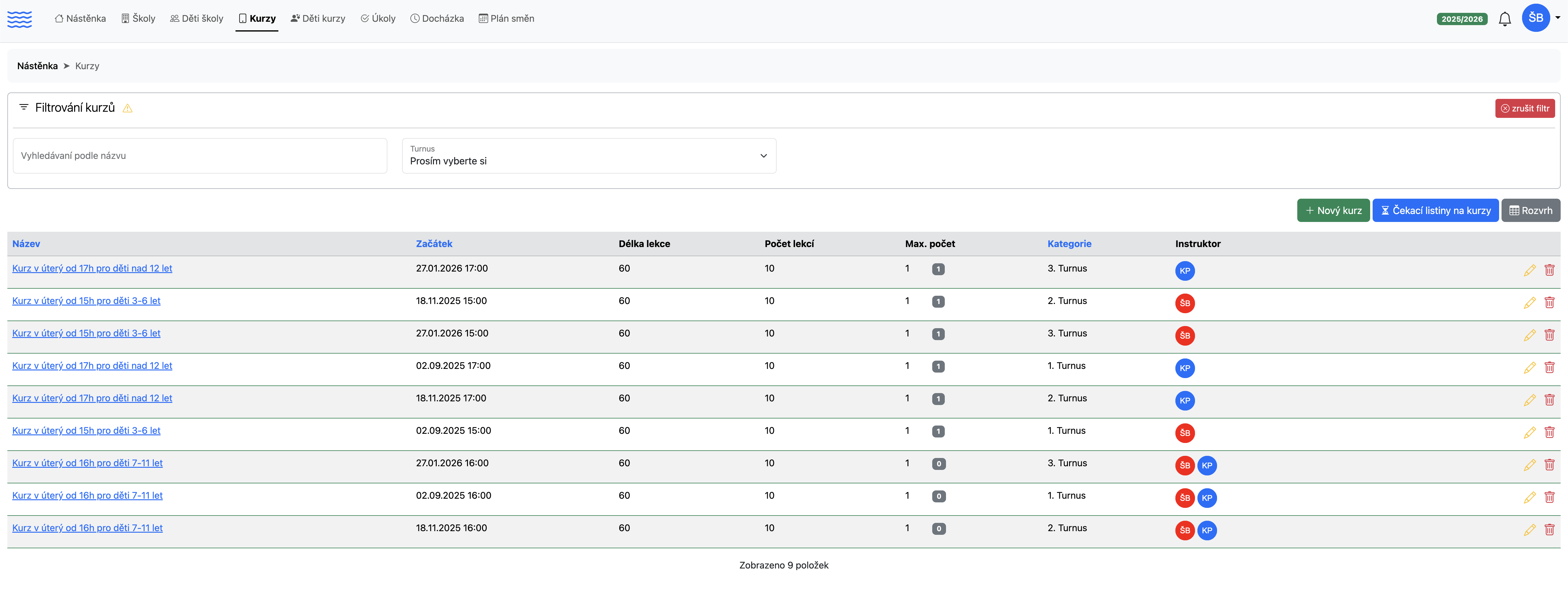The height and width of the screenshot is (589, 1568).
Task: Select the 2025/2026 school year badge
Action: pyautogui.click(x=1461, y=19)
